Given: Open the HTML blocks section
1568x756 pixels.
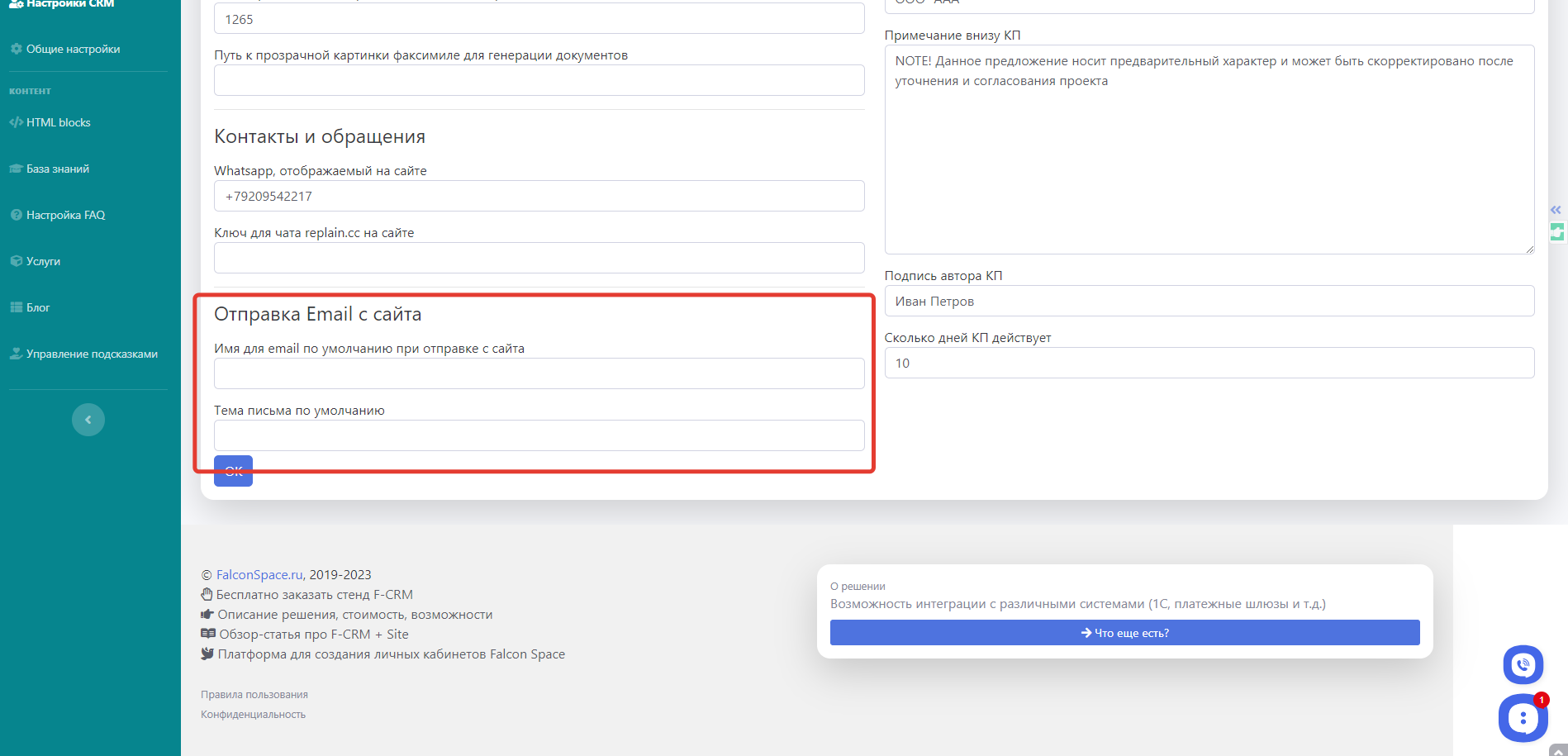Looking at the screenshot, I should tap(58, 122).
